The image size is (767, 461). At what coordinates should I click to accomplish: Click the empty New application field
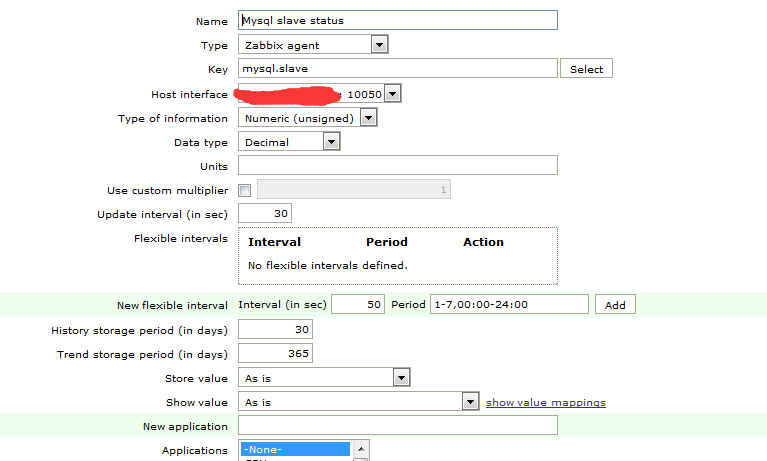(398, 425)
